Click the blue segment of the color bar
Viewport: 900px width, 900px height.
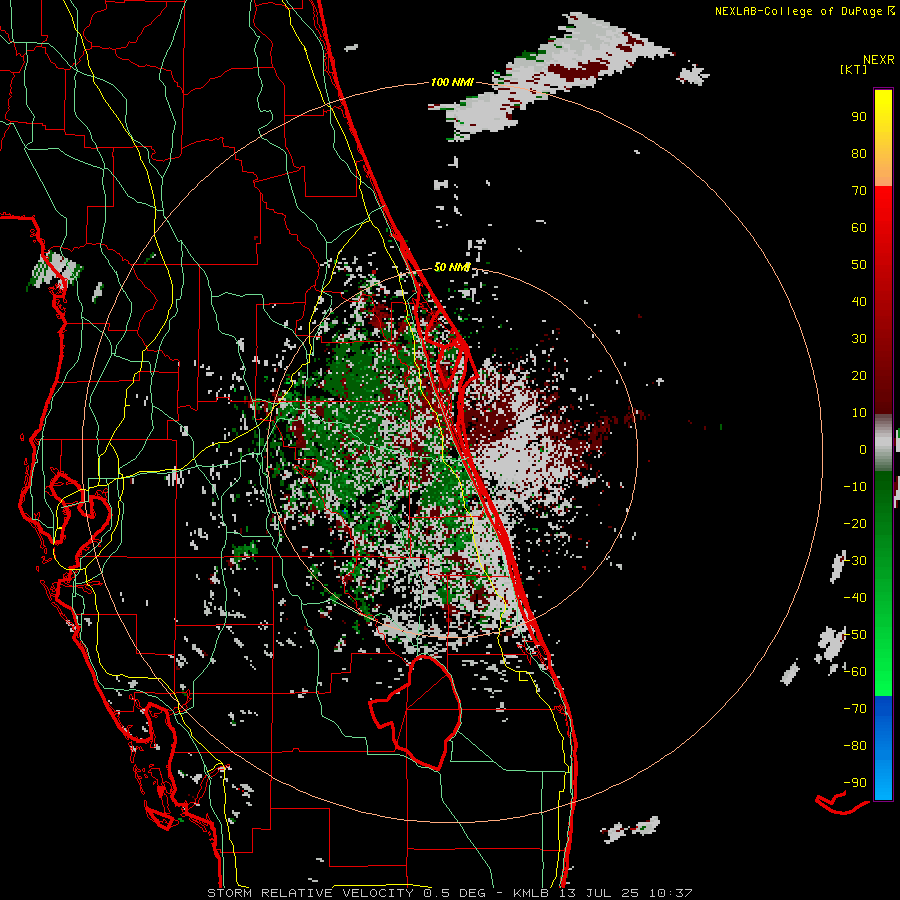pos(883,748)
